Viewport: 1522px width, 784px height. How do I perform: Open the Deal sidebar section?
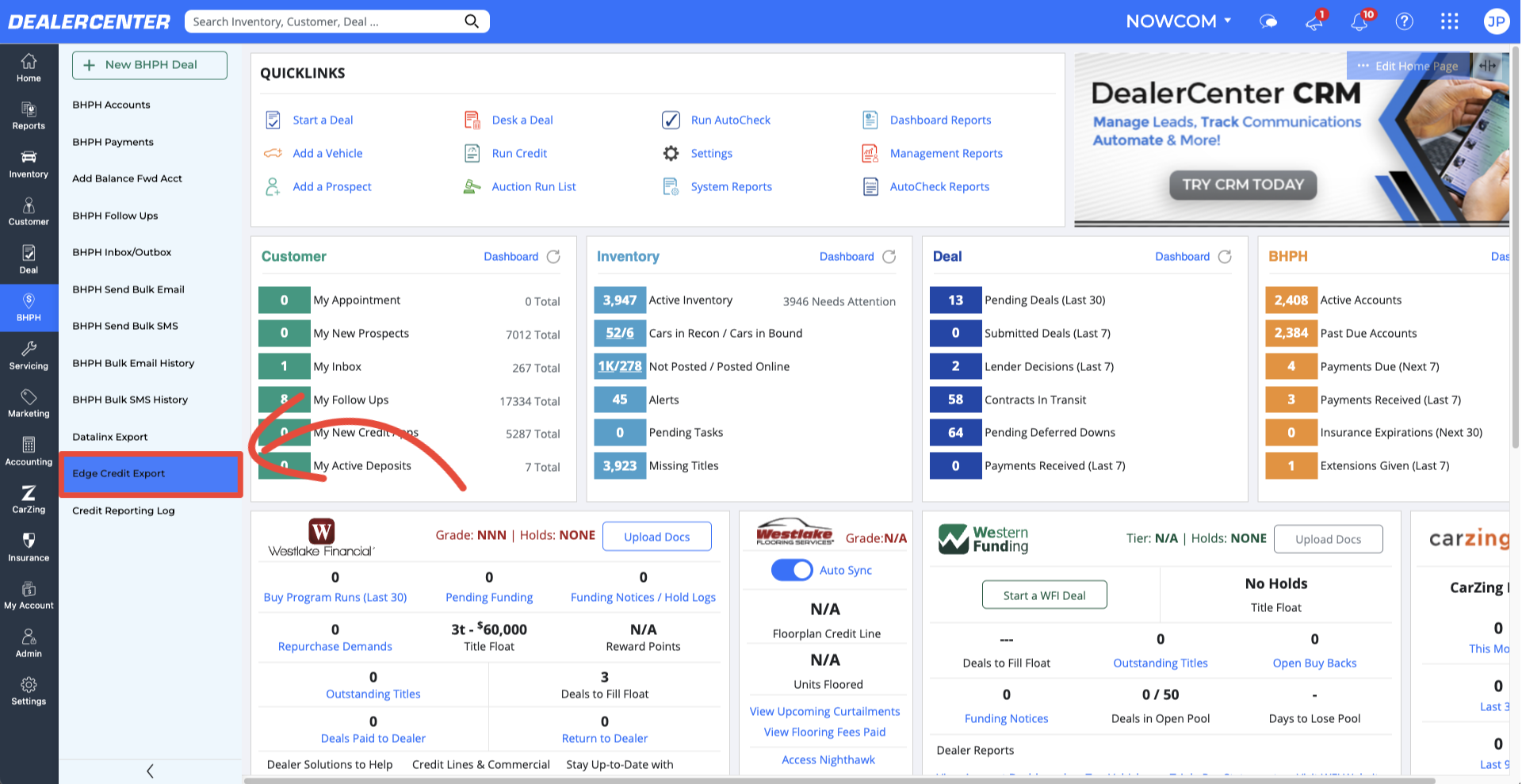pos(29,260)
